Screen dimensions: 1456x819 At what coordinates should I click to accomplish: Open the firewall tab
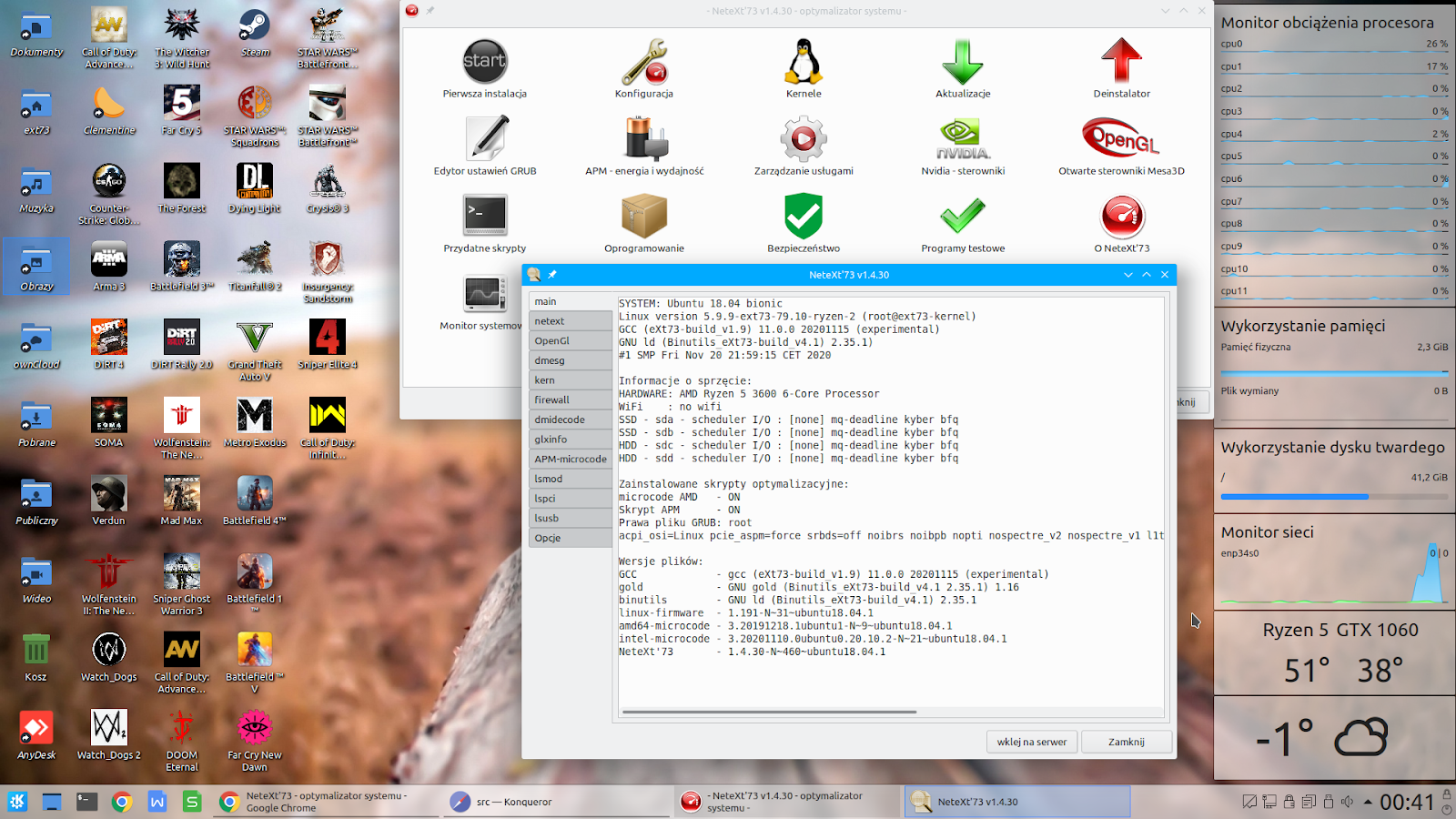(571, 399)
